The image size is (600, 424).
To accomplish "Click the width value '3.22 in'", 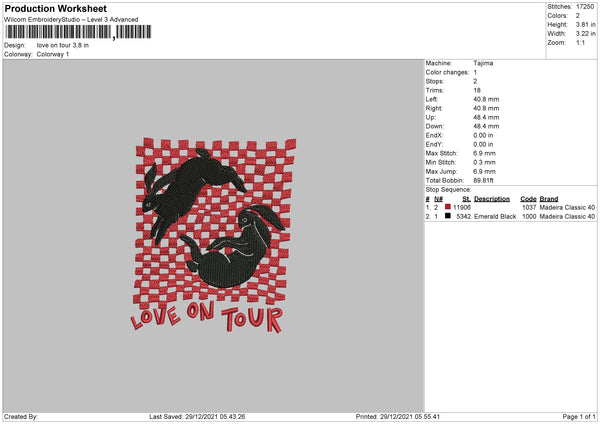I will (x=585, y=34).
